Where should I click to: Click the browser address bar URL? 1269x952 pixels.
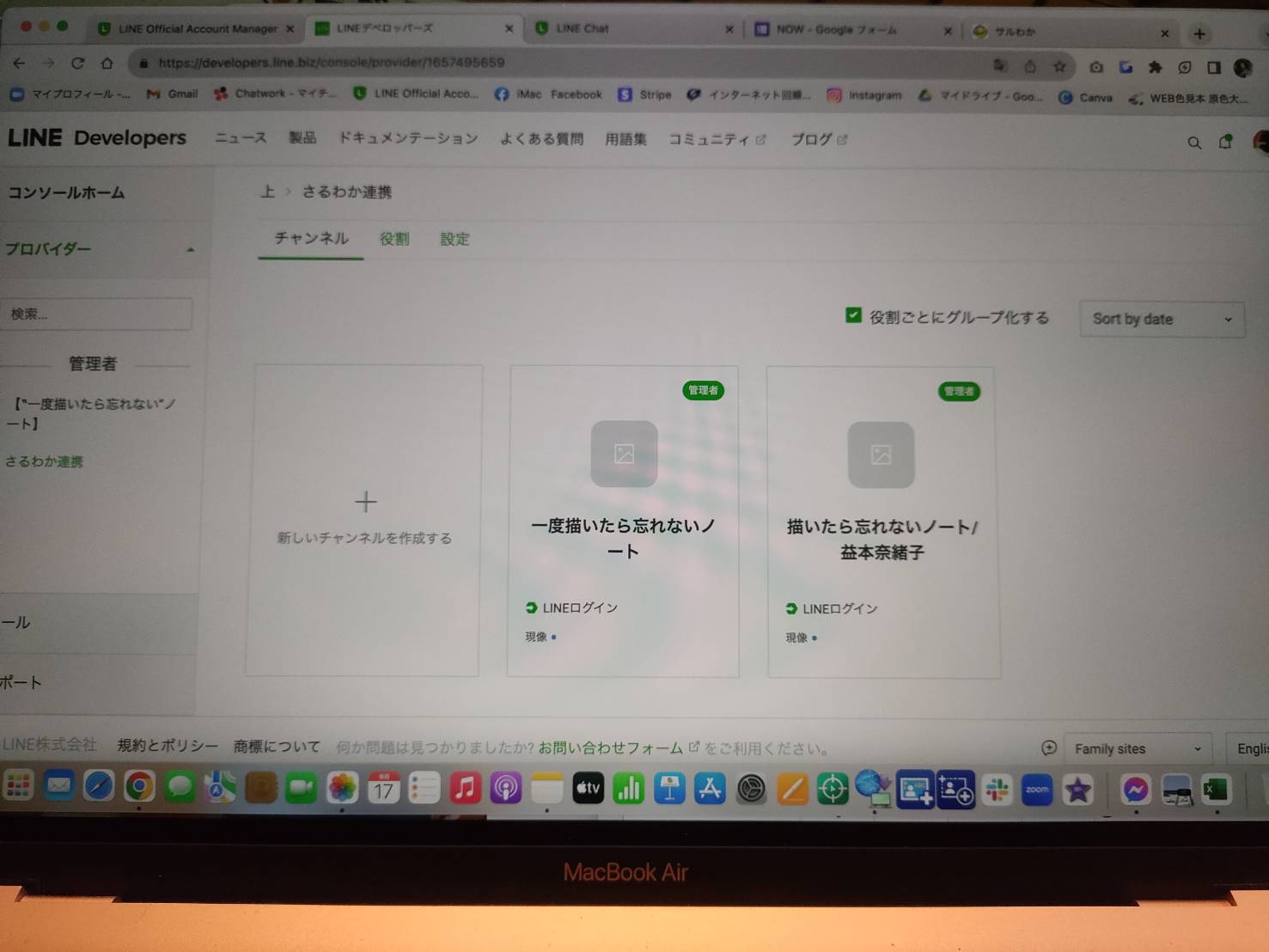[x=332, y=63]
